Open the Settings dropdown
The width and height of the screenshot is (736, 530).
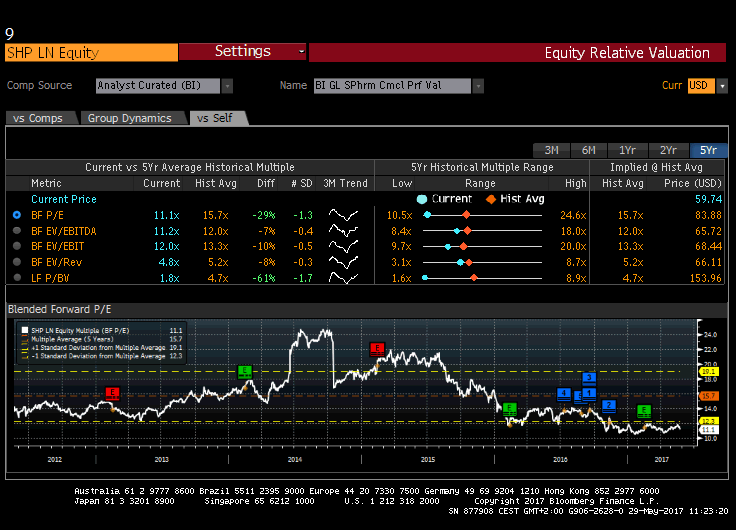(243, 52)
